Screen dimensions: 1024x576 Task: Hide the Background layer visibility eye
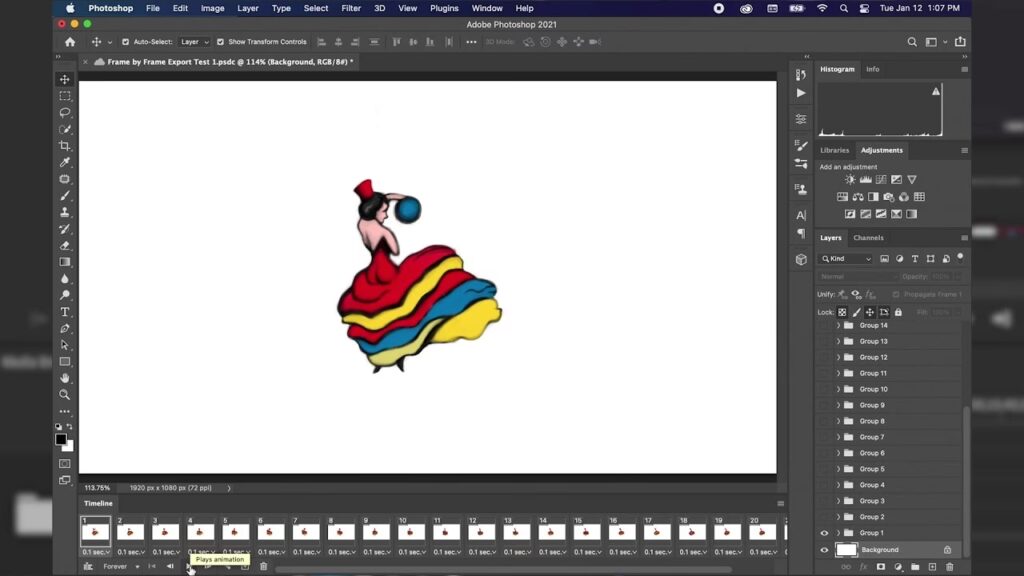click(825, 550)
